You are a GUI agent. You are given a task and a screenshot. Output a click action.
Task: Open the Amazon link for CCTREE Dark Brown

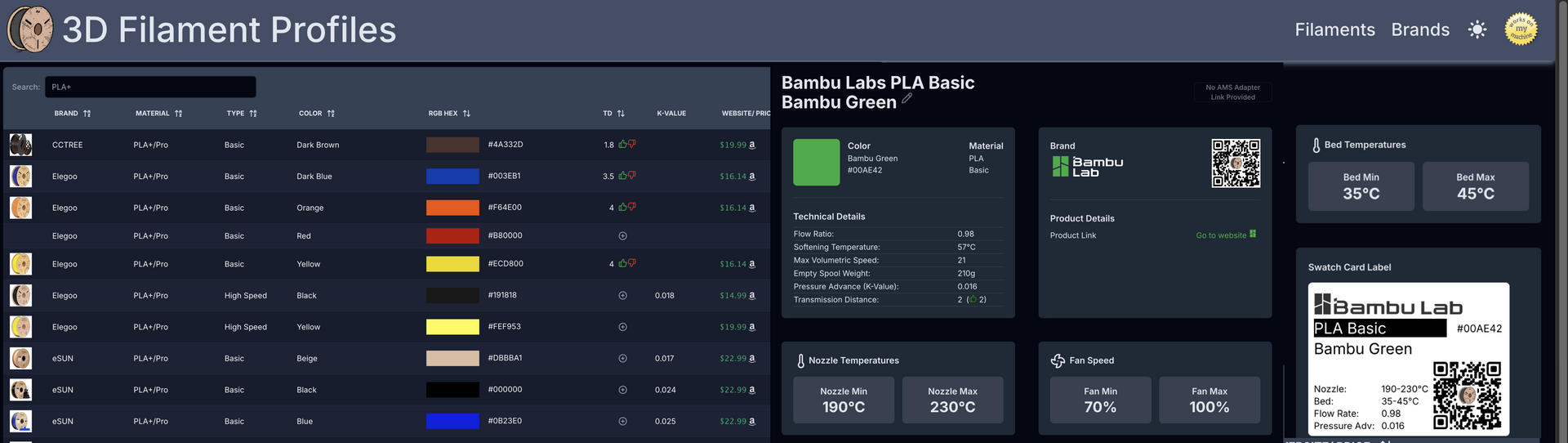click(x=752, y=145)
